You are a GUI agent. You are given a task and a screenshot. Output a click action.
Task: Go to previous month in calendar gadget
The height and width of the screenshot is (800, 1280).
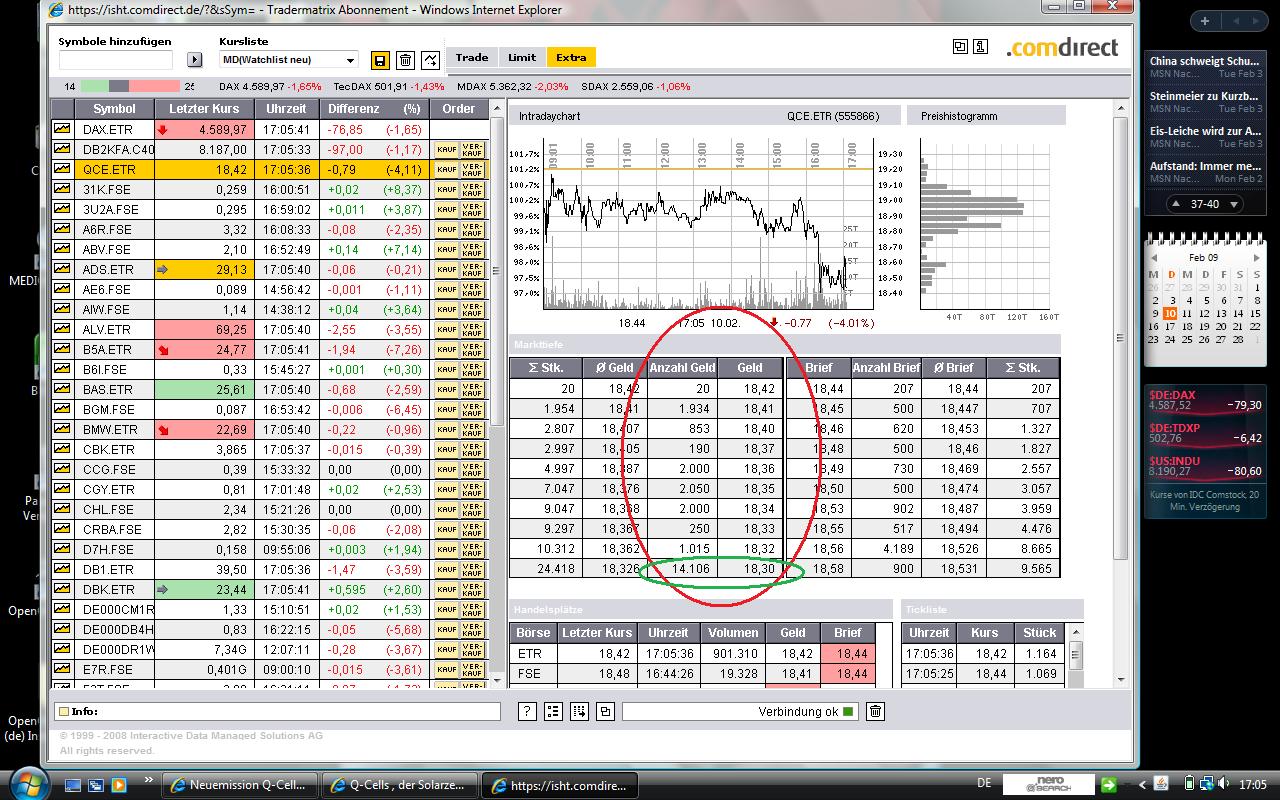point(1153,258)
